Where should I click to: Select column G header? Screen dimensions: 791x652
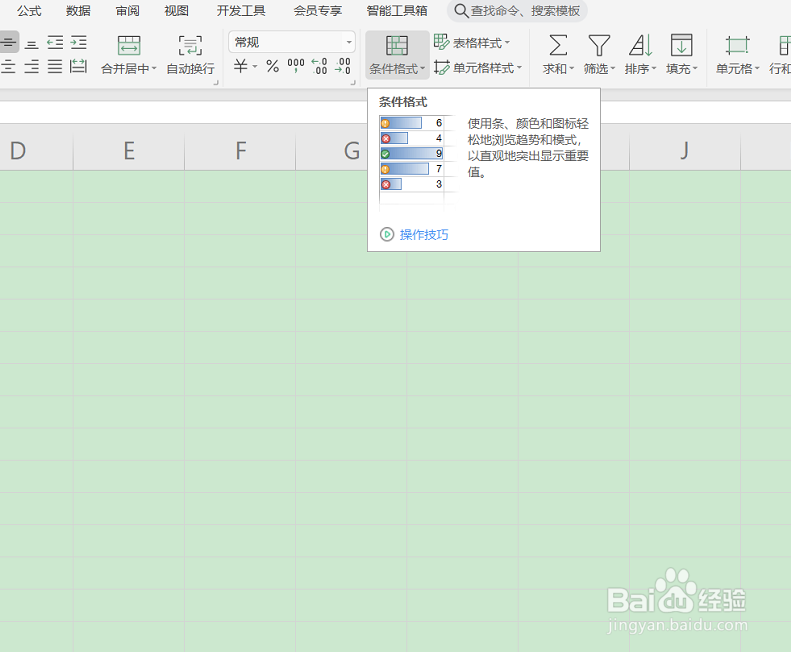point(332,150)
